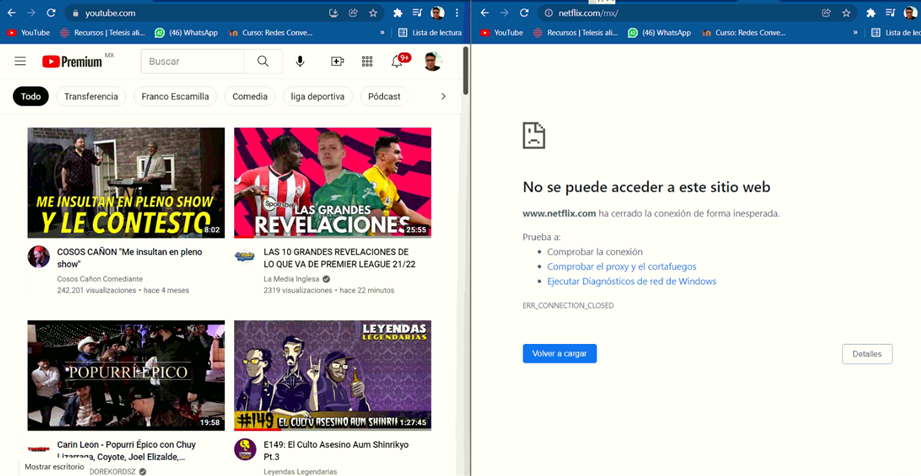
Task: Open Chrome three-dot menu in YouTube window
Action: (x=457, y=13)
